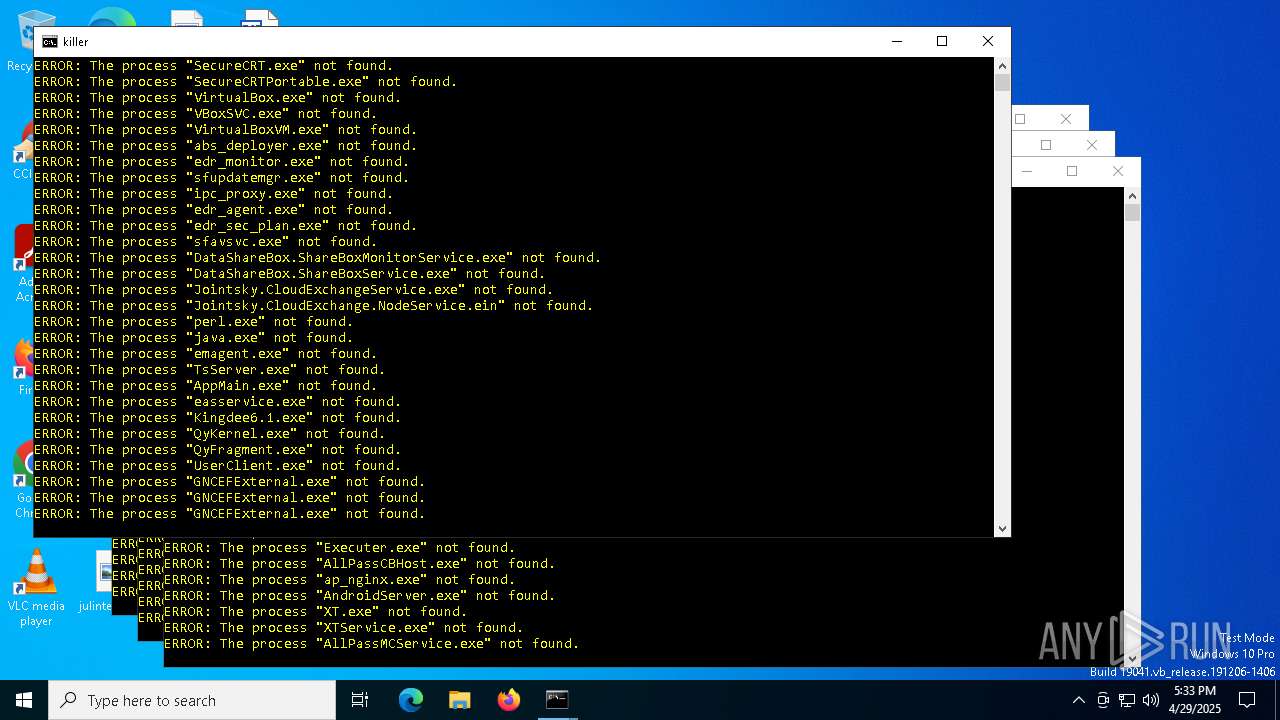Close the middle background console window

click(x=1092, y=145)
